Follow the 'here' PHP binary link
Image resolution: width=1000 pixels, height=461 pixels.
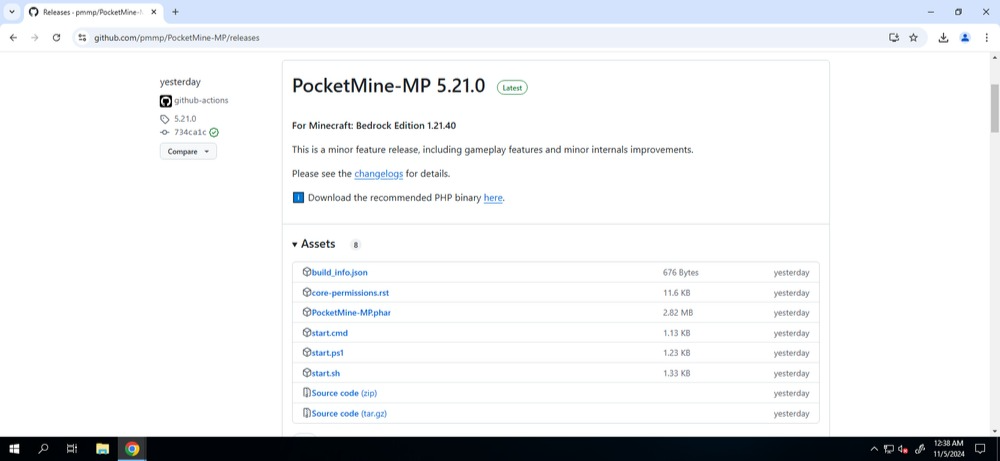click(493, 198)
